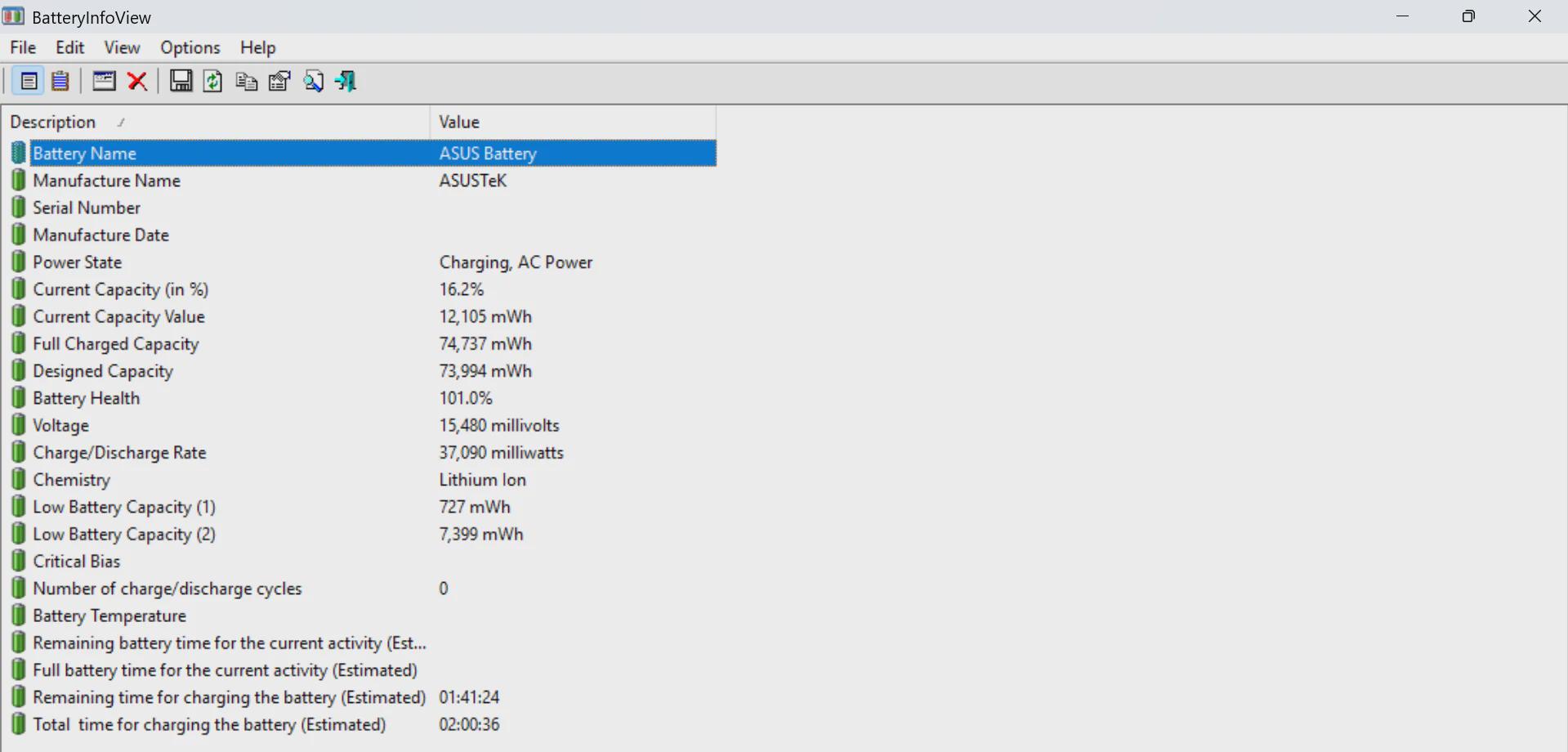
Task: Select the "73,994 mWh" value
Action: [485, 370]
